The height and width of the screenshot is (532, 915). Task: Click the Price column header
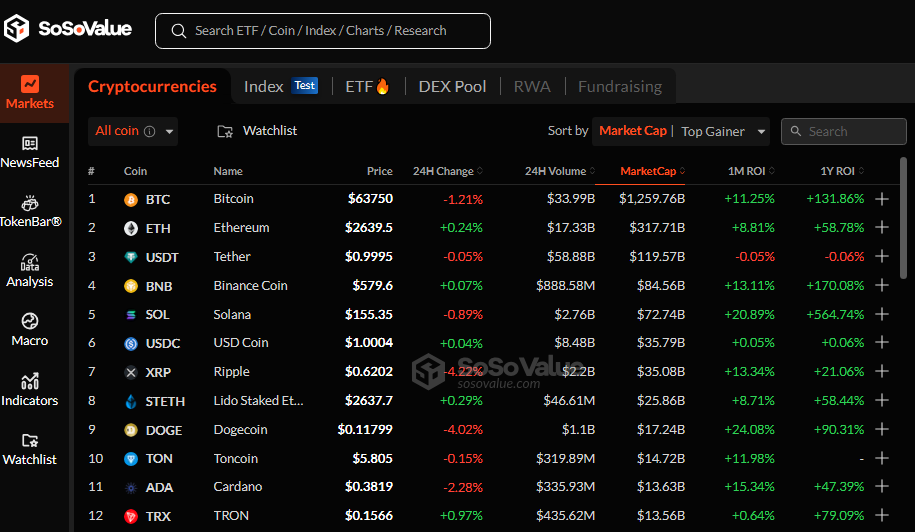(379, 171)
